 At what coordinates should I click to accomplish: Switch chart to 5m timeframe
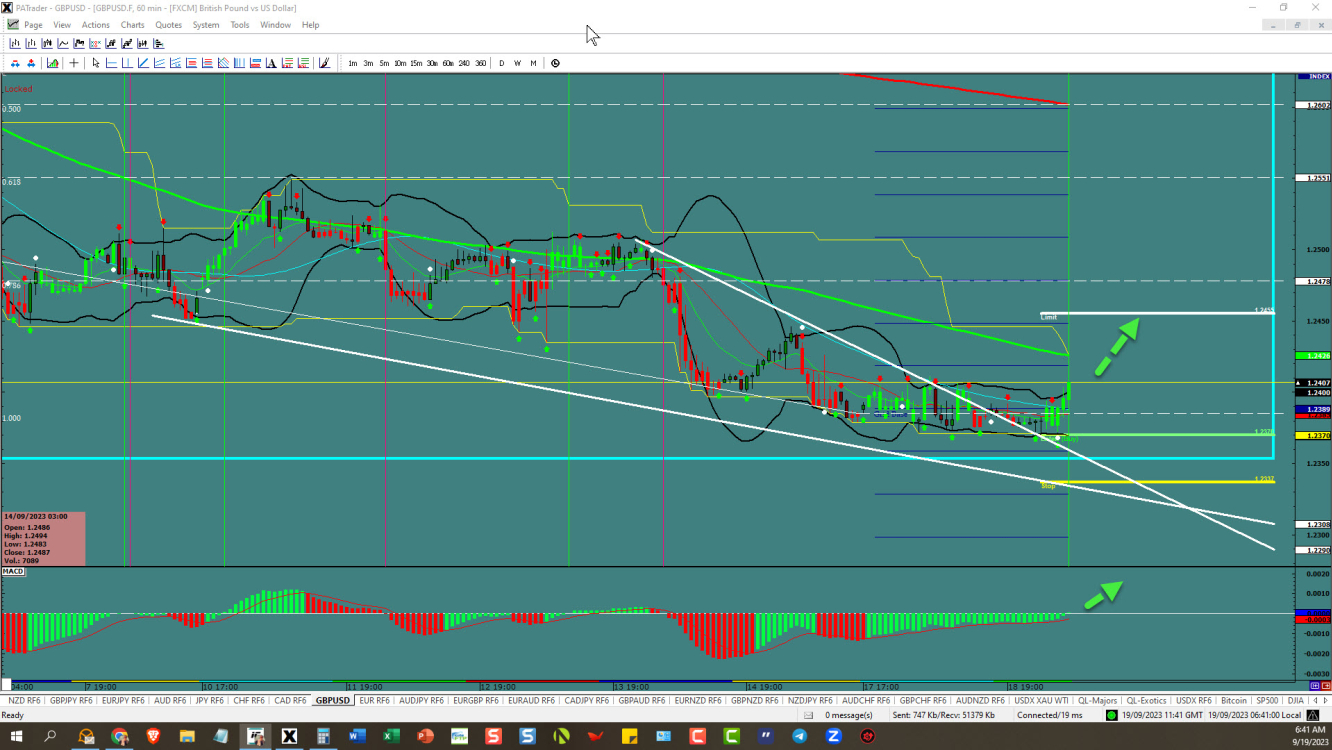coord(384,63)
